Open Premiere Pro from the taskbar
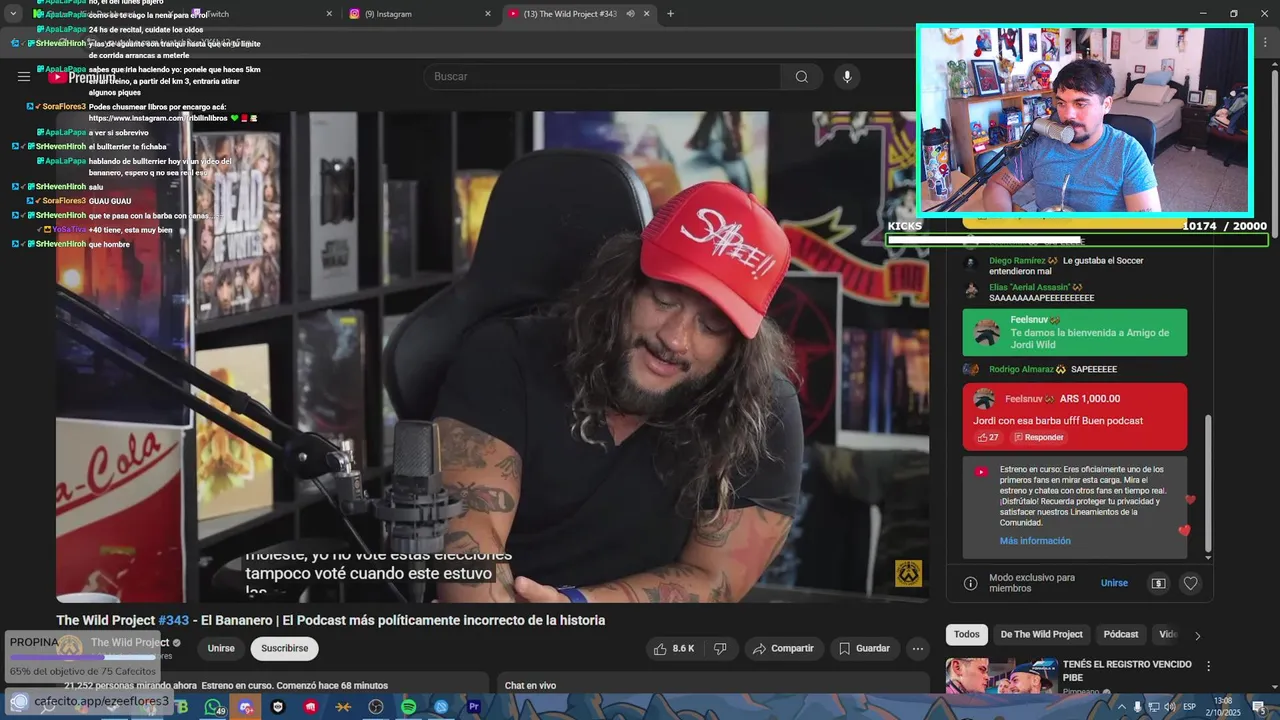 474,707
